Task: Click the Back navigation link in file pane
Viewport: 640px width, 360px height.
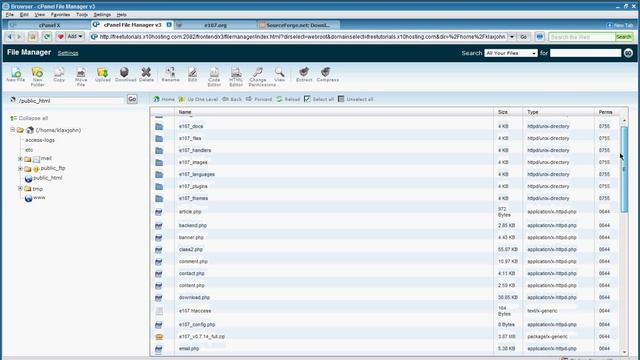Action: (232, 99)
